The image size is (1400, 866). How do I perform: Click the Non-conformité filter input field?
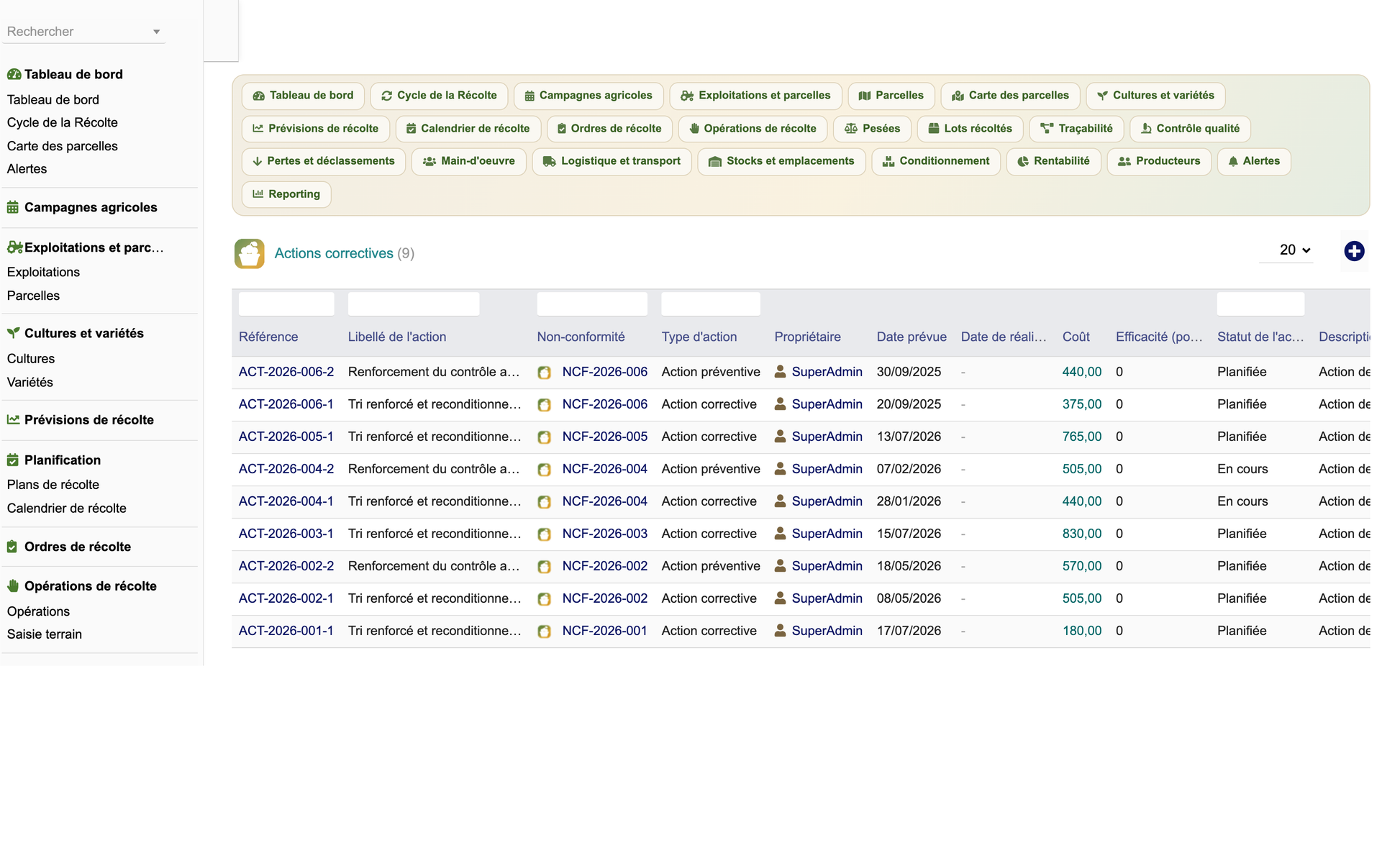pyautogui.click(x=592, y=304)
